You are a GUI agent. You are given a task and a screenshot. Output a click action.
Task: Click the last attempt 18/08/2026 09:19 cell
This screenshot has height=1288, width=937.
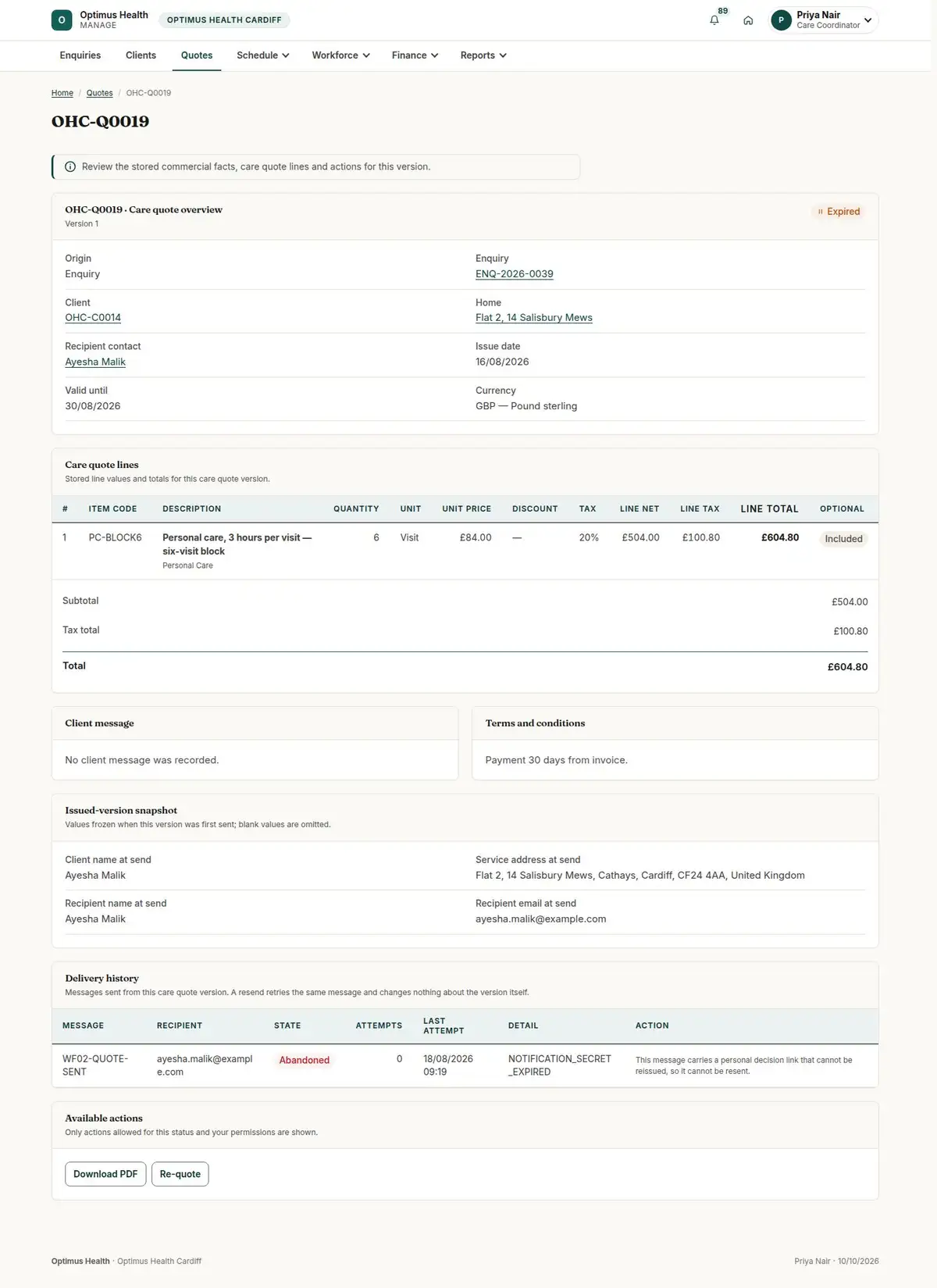(x=448, y=1065)
